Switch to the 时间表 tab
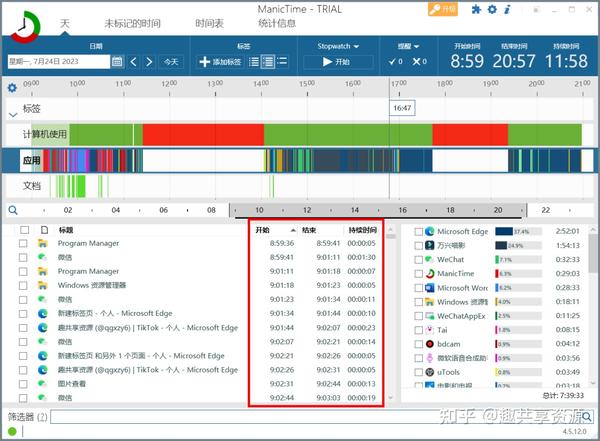Screen dimensions: 600x441 click(x=209, y=22)
